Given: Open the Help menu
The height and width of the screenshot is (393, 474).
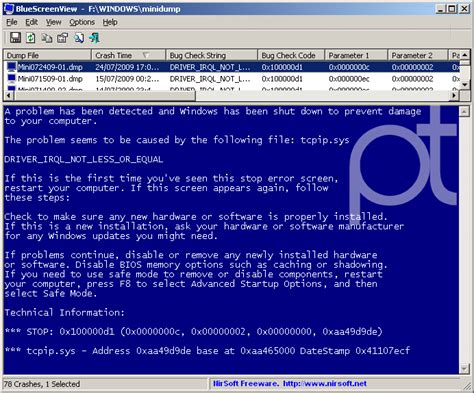Looking at the screenshot, I should tap(110, 22).
